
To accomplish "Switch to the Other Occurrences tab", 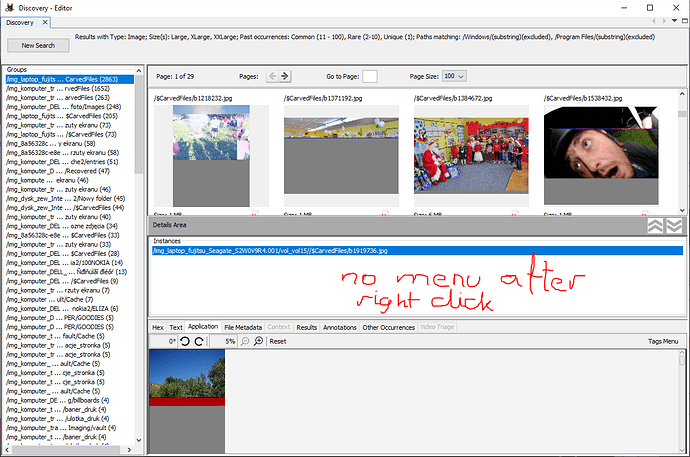I will [389, 327].
